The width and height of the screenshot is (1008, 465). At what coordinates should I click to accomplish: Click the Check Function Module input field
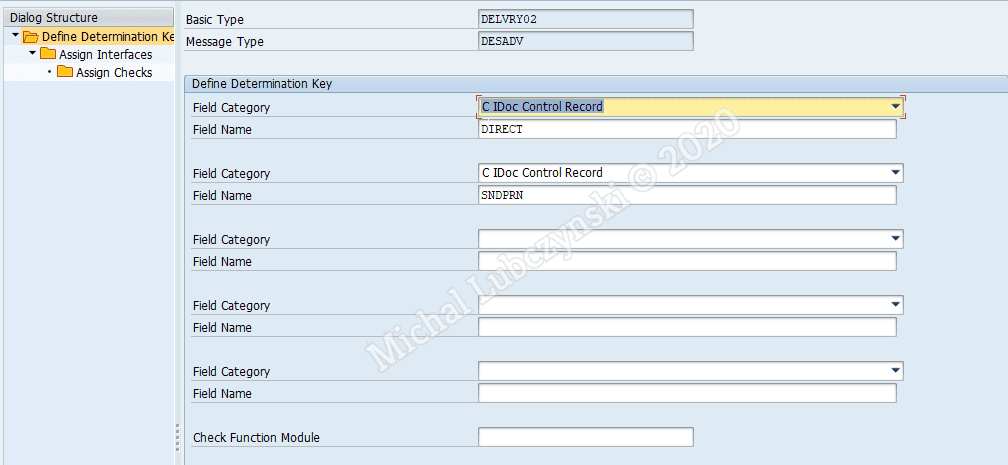click(x=586, y=437)
